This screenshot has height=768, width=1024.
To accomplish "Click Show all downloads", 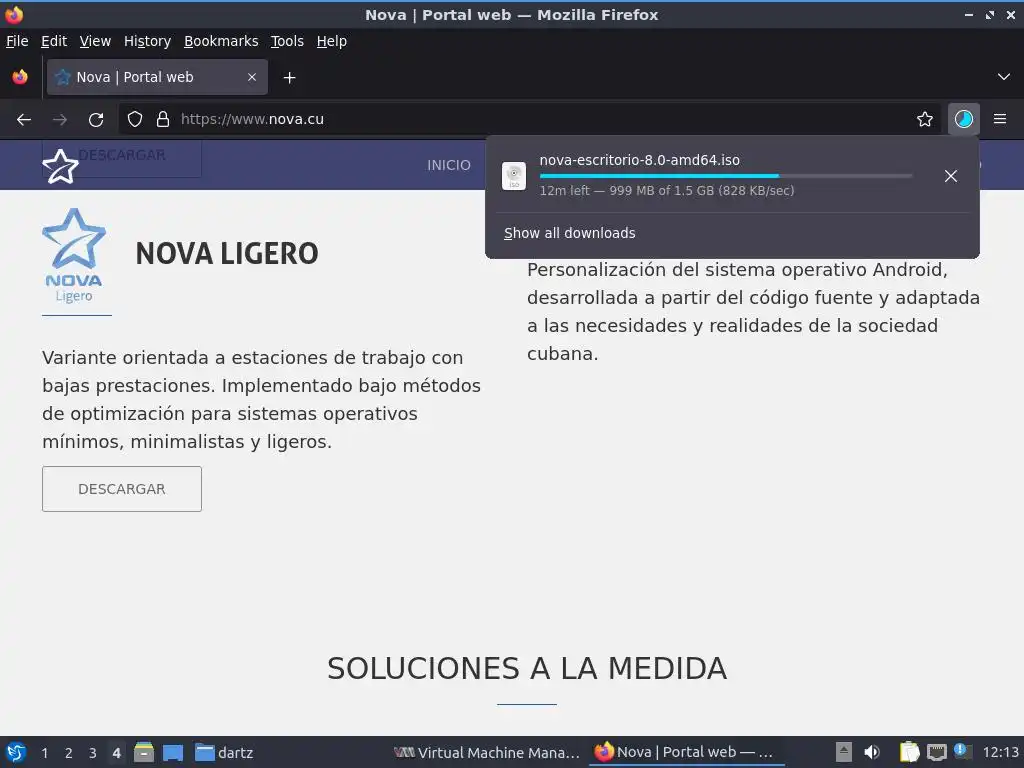I will tap(569, 233).
